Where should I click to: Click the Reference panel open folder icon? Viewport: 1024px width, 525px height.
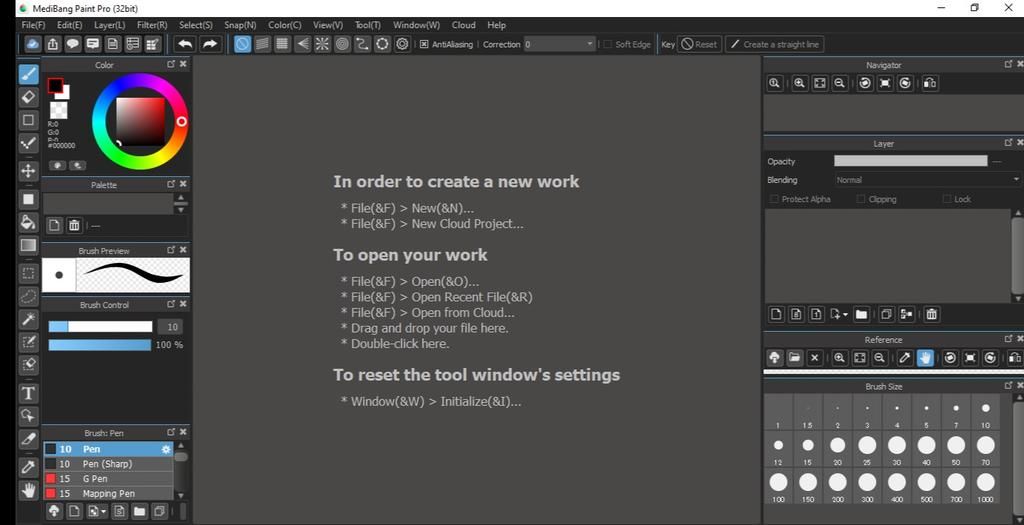pos(794,358)
